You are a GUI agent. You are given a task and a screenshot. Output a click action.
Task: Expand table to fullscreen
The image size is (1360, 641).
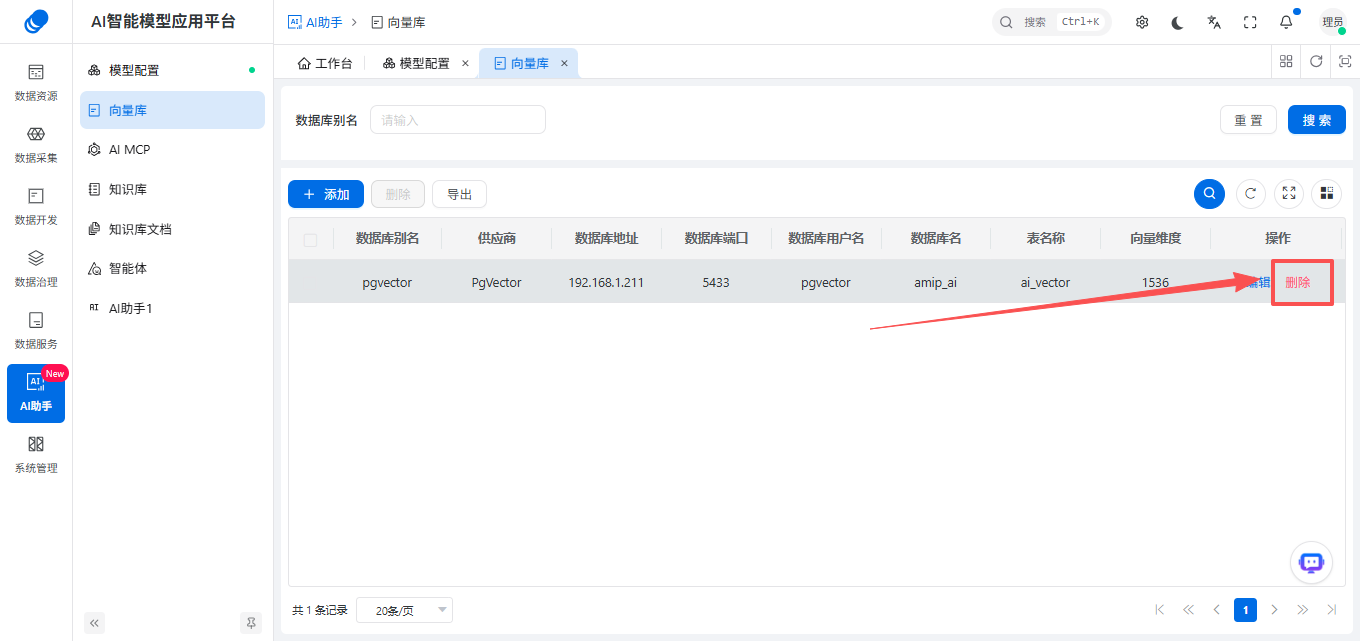coord(1289,193)
